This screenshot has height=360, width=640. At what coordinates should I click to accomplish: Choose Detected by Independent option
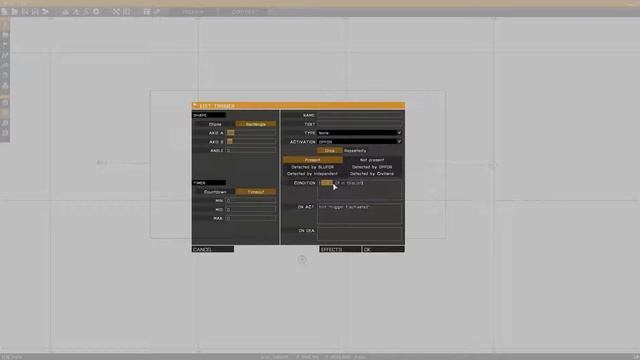click(313, 173)
